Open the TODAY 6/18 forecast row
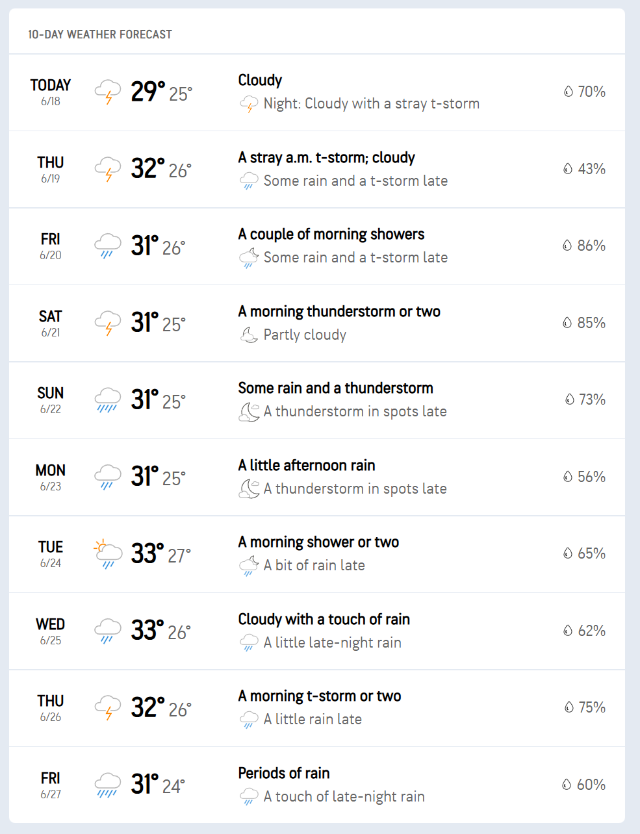Viewport: 640px width, 834px height. [50, 92]
